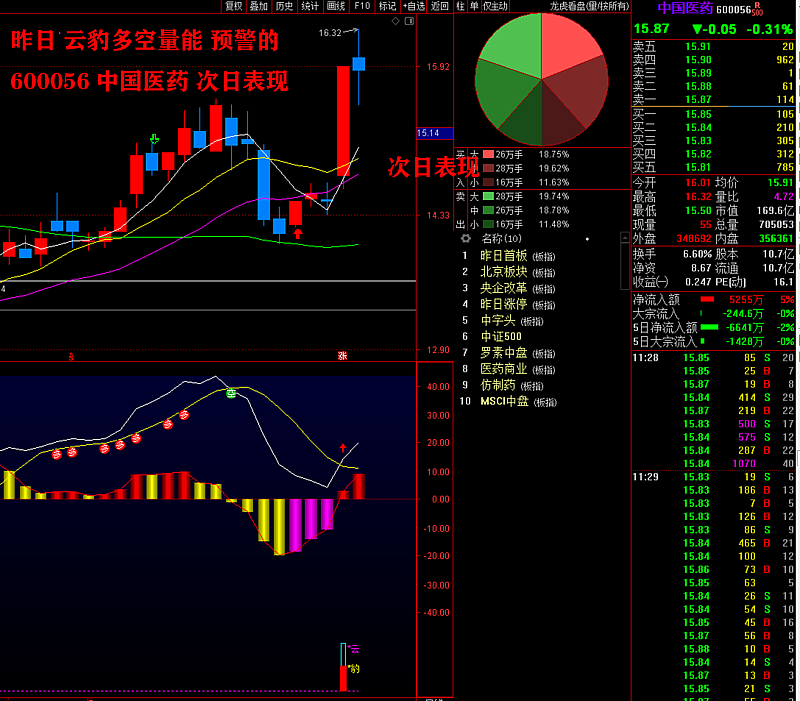This screenshot has height=701, width=800.
Task: Enable the 仅主动 filter
Action: pos(495,6)
